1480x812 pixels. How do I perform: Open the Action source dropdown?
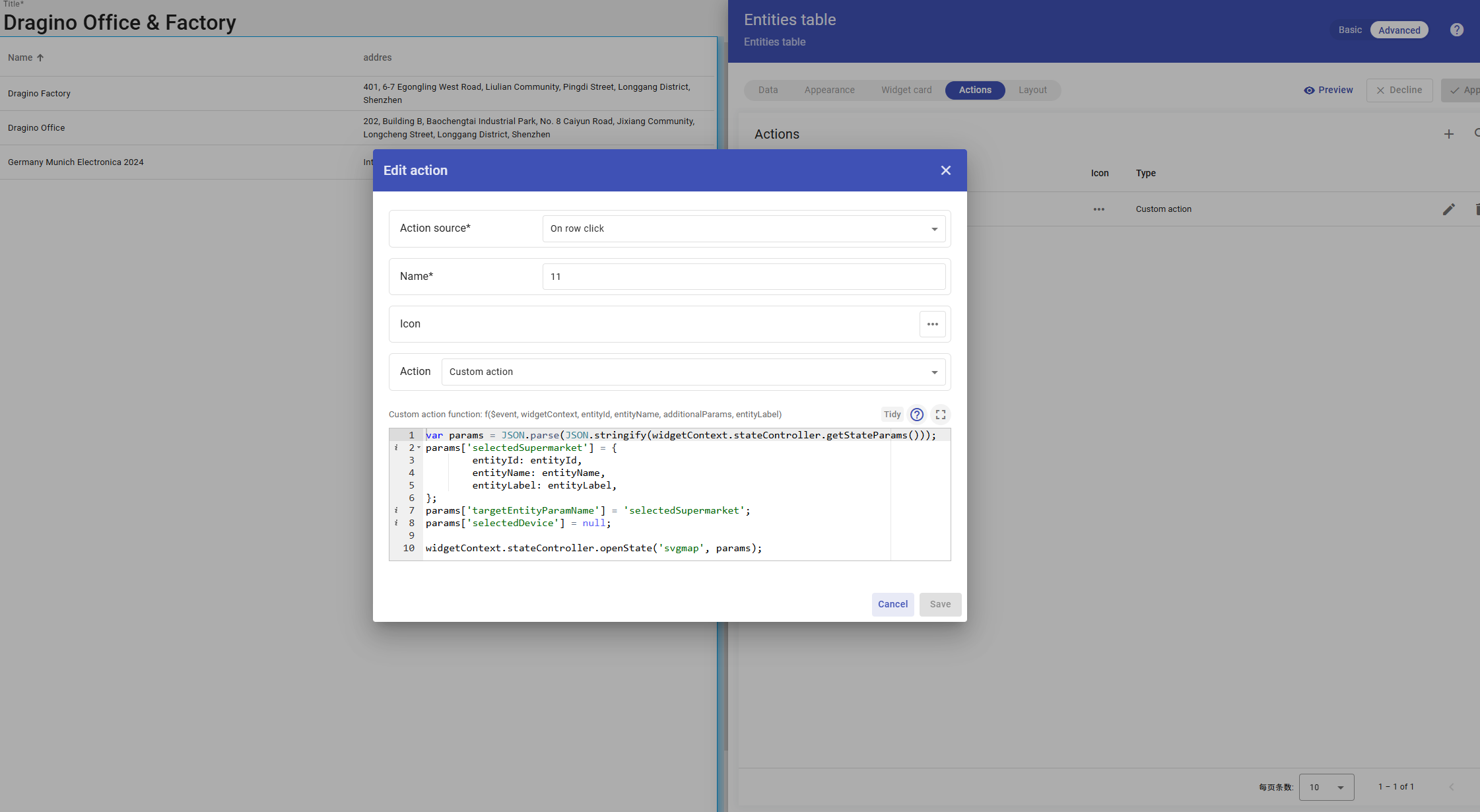[x=743, y=228]
